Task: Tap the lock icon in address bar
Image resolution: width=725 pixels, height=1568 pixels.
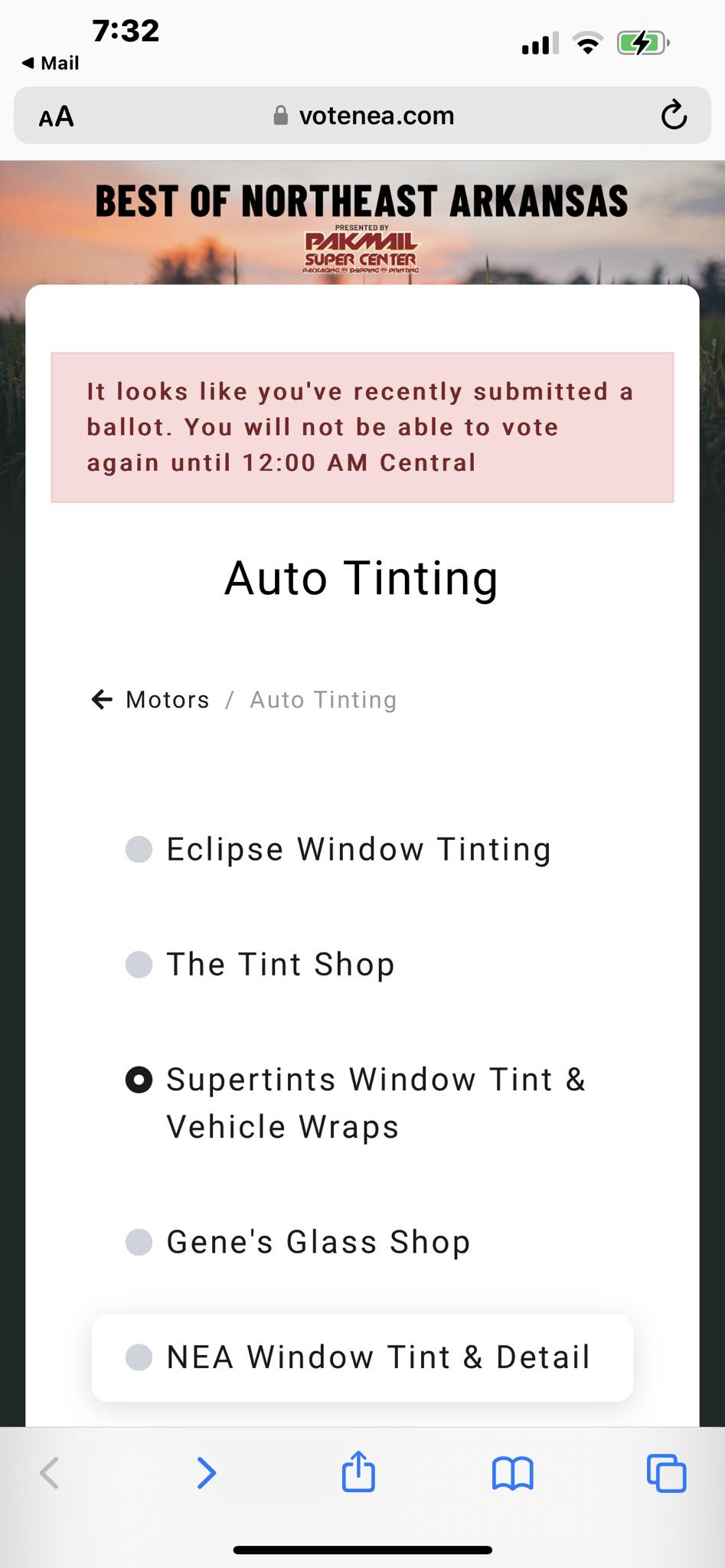Action: 281,116
